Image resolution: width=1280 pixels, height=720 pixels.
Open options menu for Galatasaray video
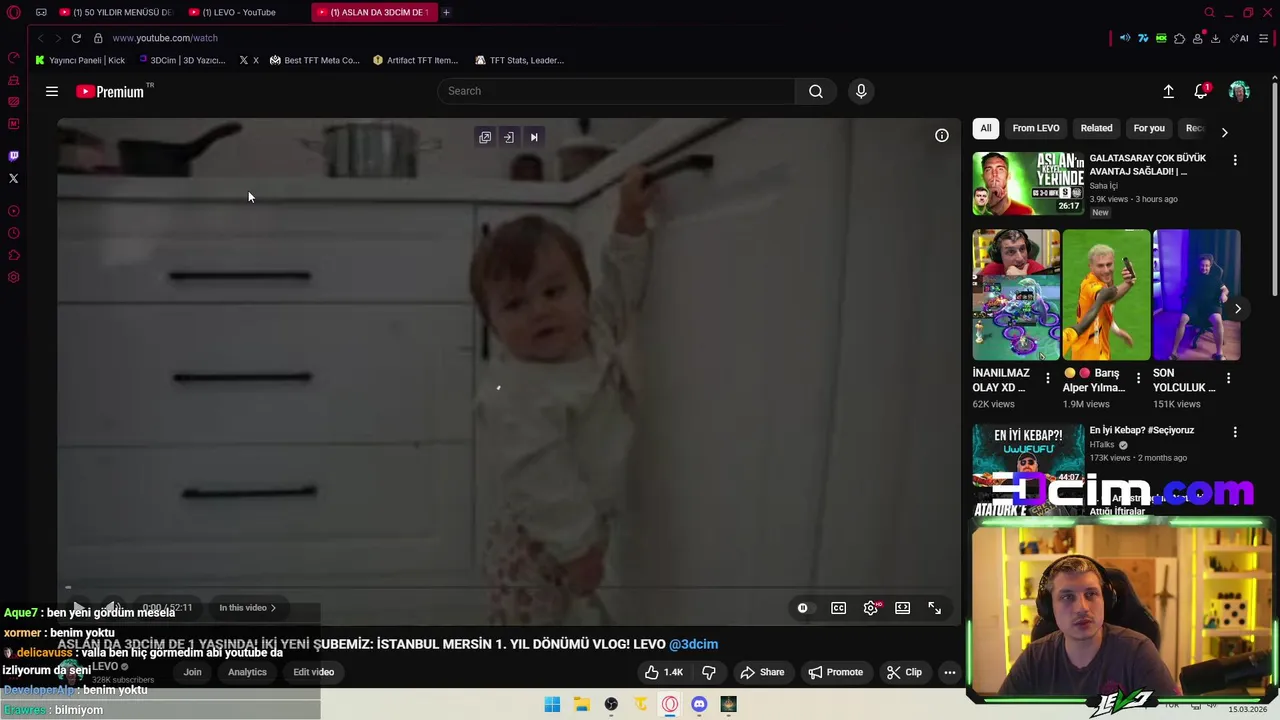(x=1235, y=160)
